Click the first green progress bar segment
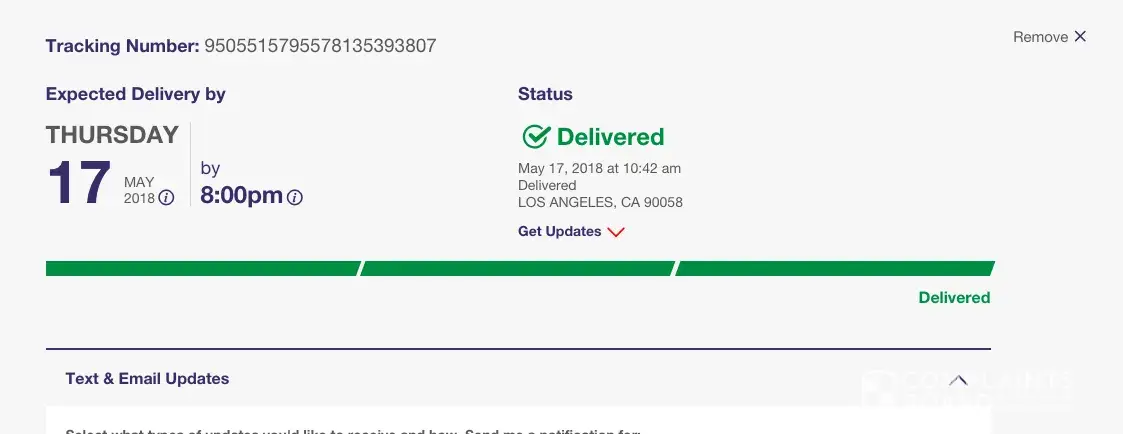This screenshot has height=434, width=1123. click(202, 268)
